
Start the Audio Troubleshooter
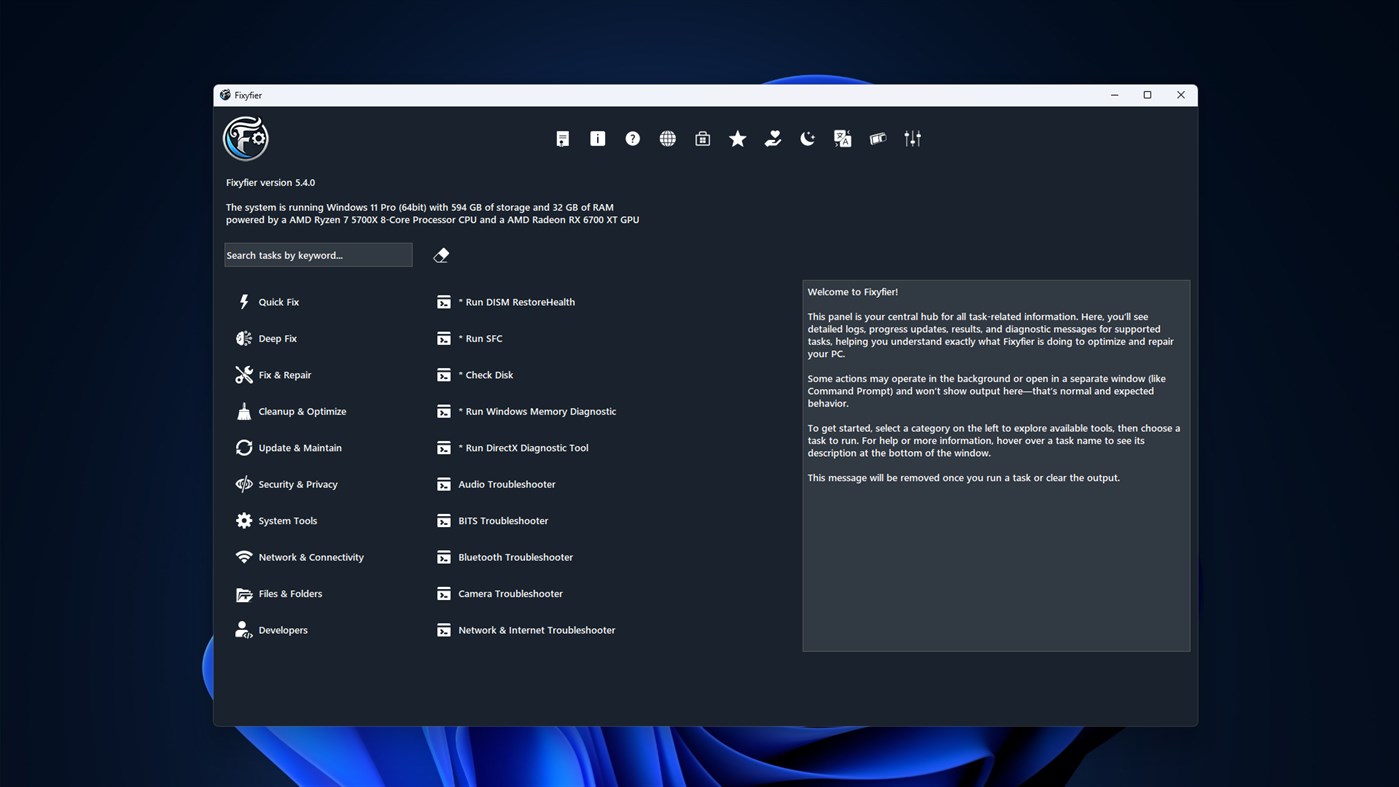496,485
